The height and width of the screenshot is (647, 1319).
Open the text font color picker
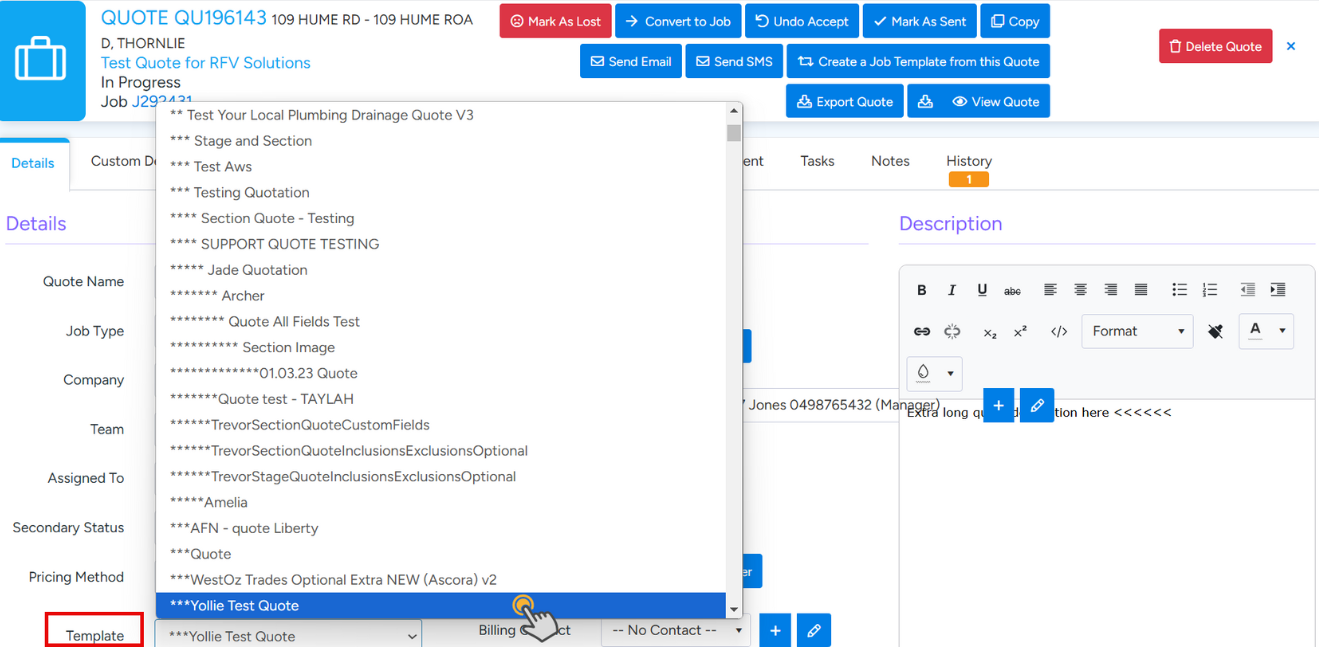point(1265,331)
